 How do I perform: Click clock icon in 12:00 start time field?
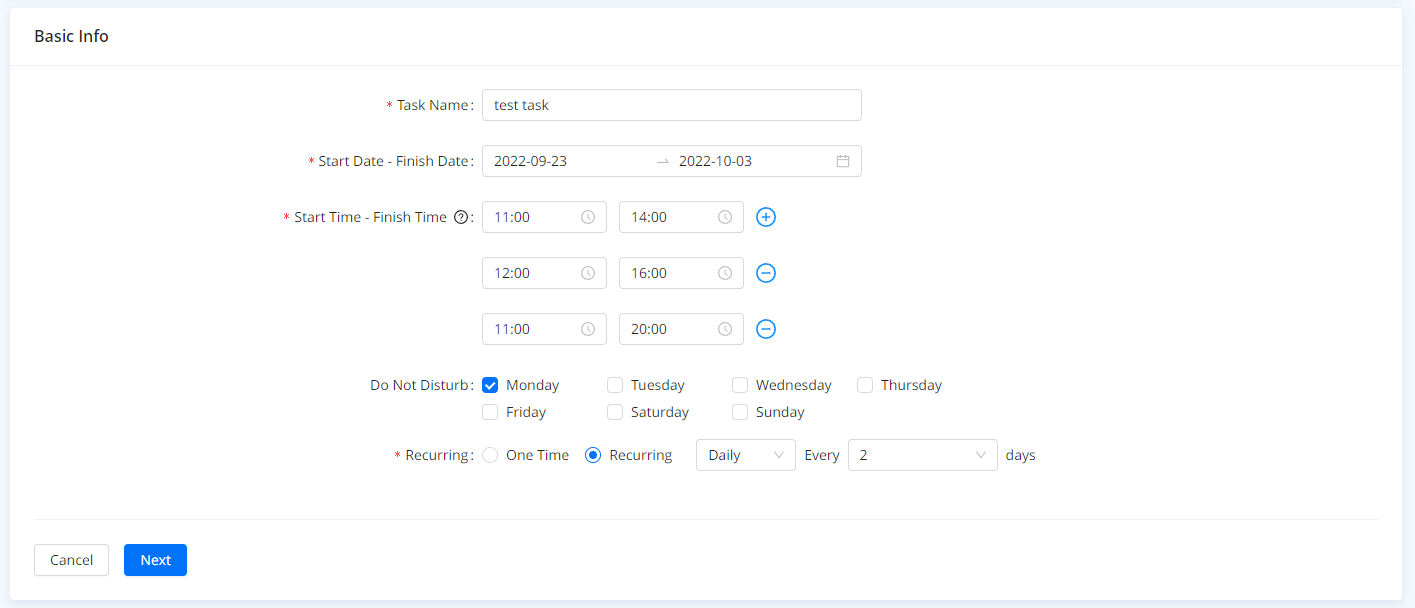tap(588, 273)
